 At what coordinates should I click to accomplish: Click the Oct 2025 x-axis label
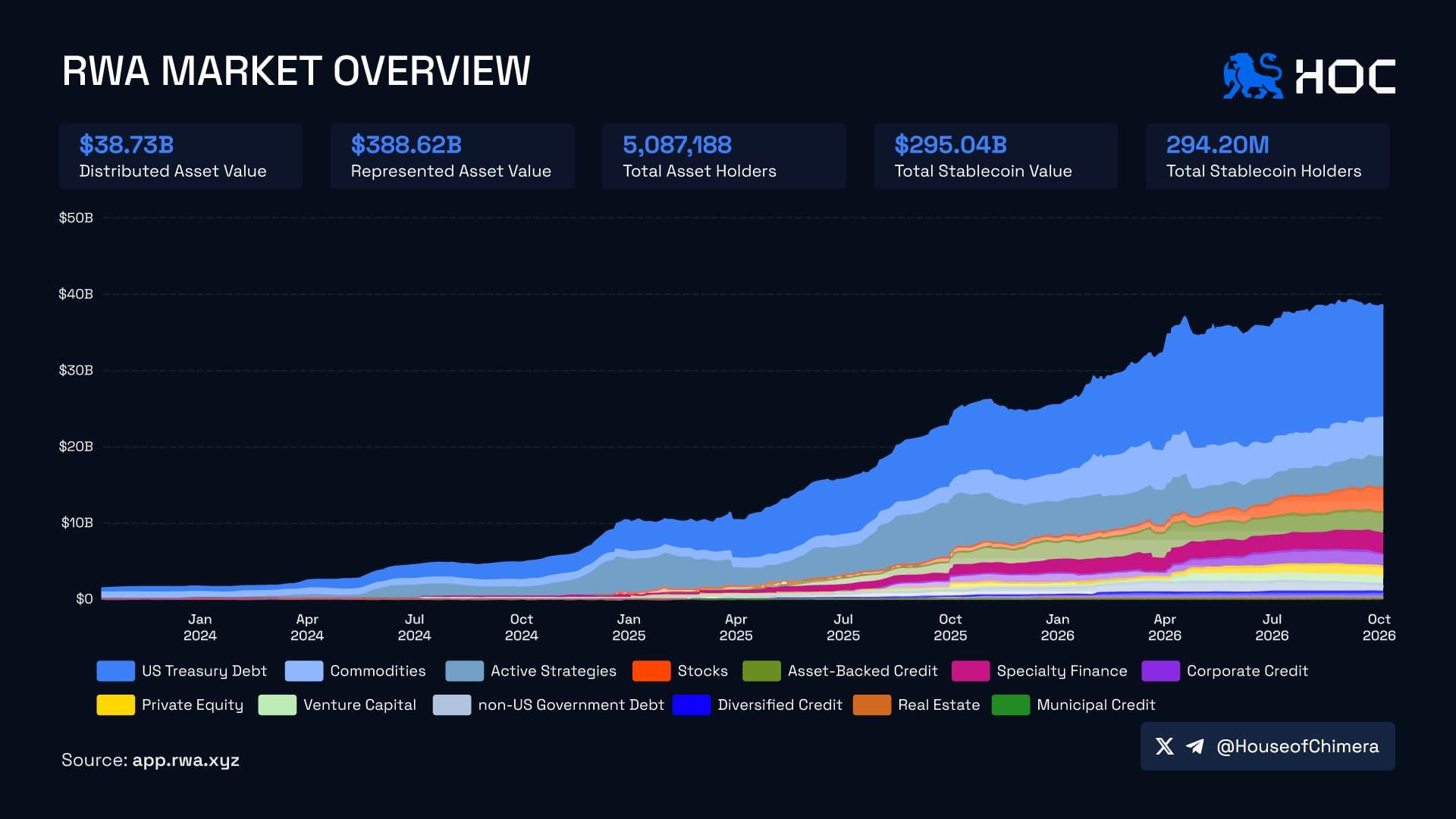(950, 628)
